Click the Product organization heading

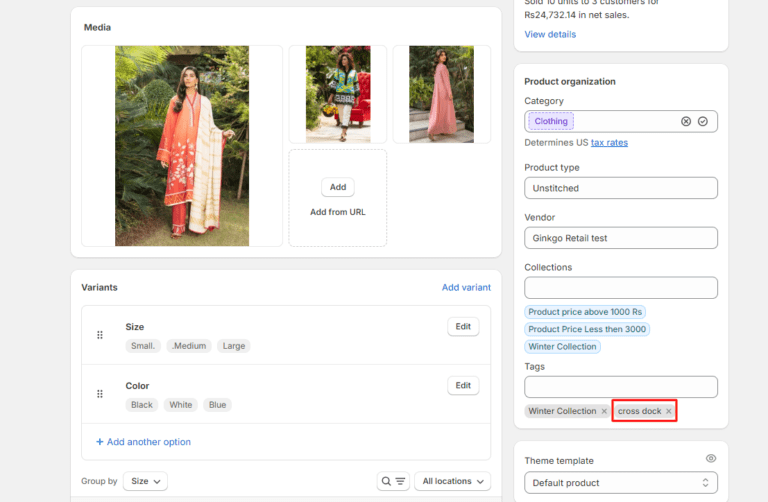[570, 82]
